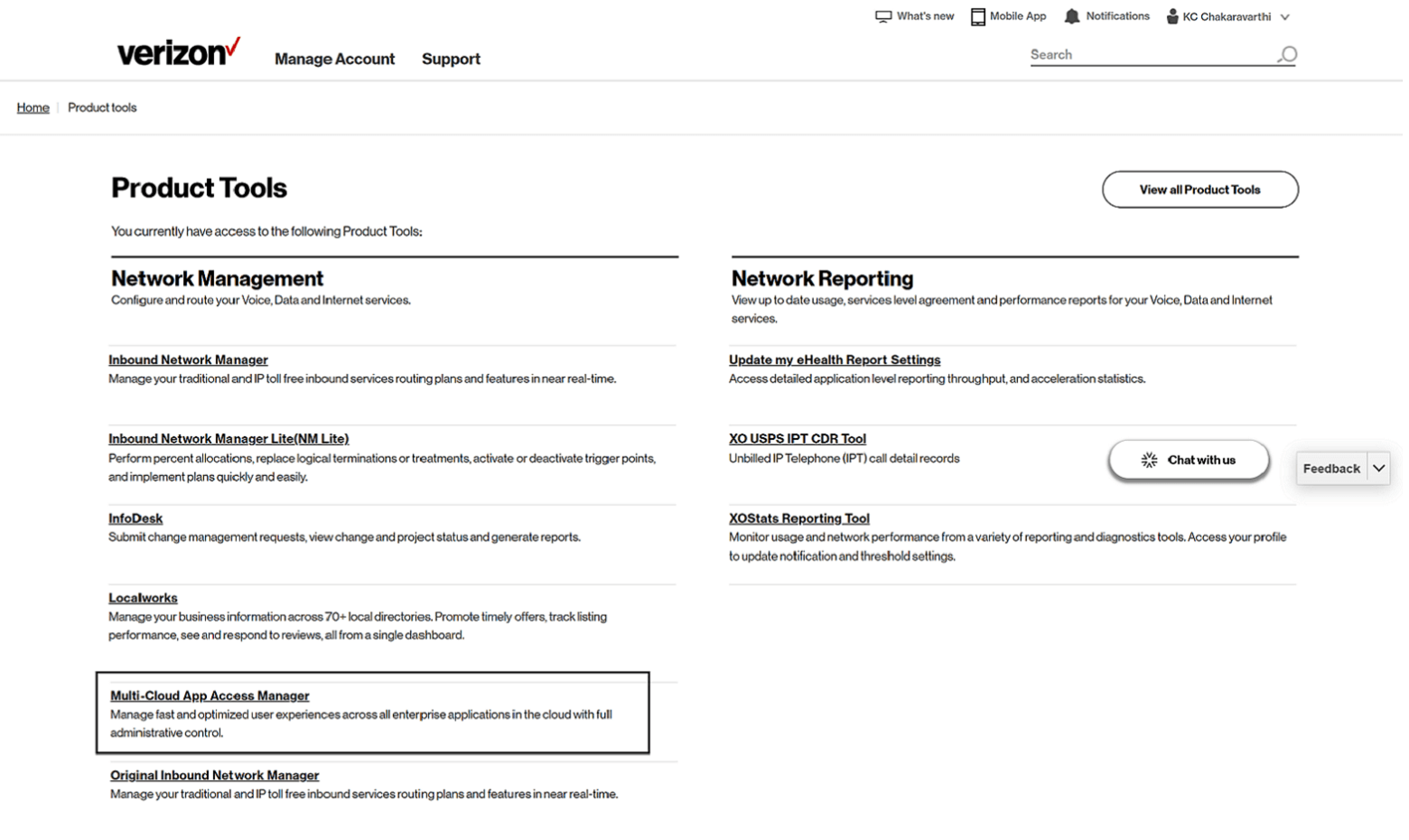Click the search magnifier icon

point(1286,55)
